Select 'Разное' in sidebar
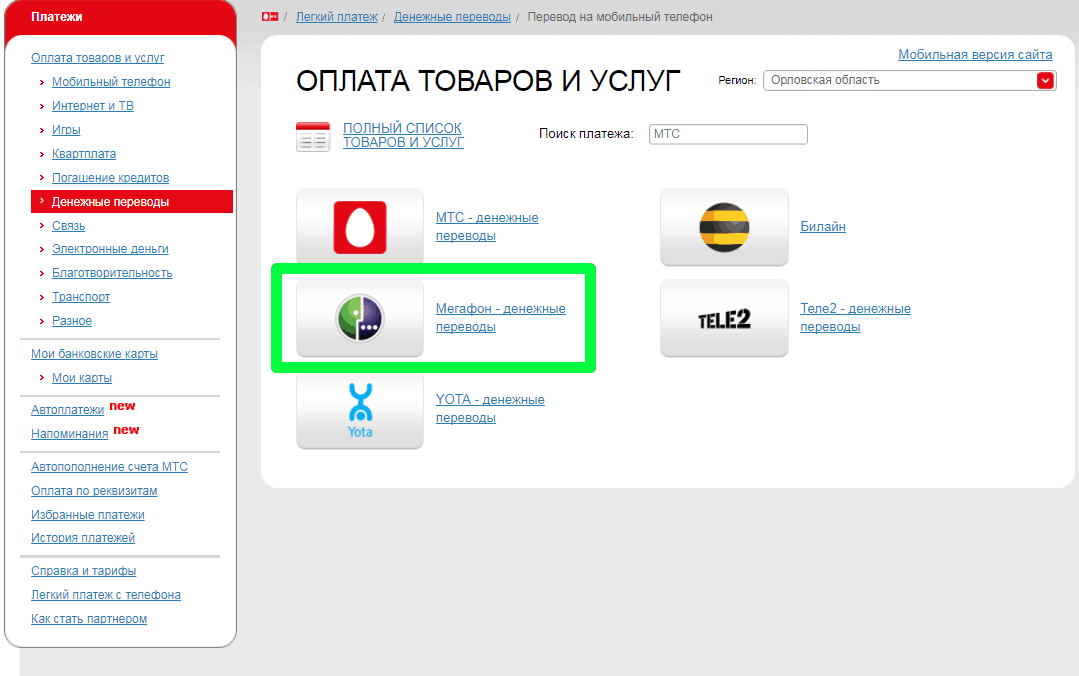The image size is (1079, 676). (72, 321)
